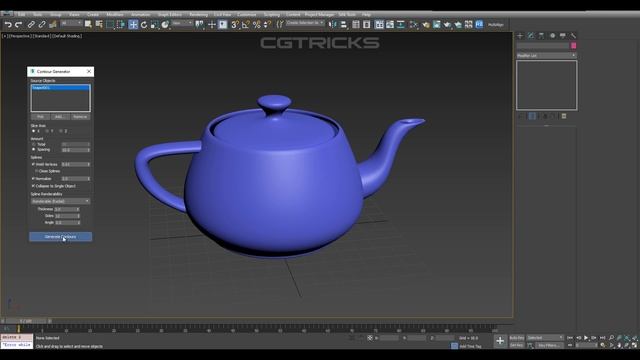This screenshot has height=360, width=640.
Task: Toggle the Auto Key button
Action: (x=517, y=338)
